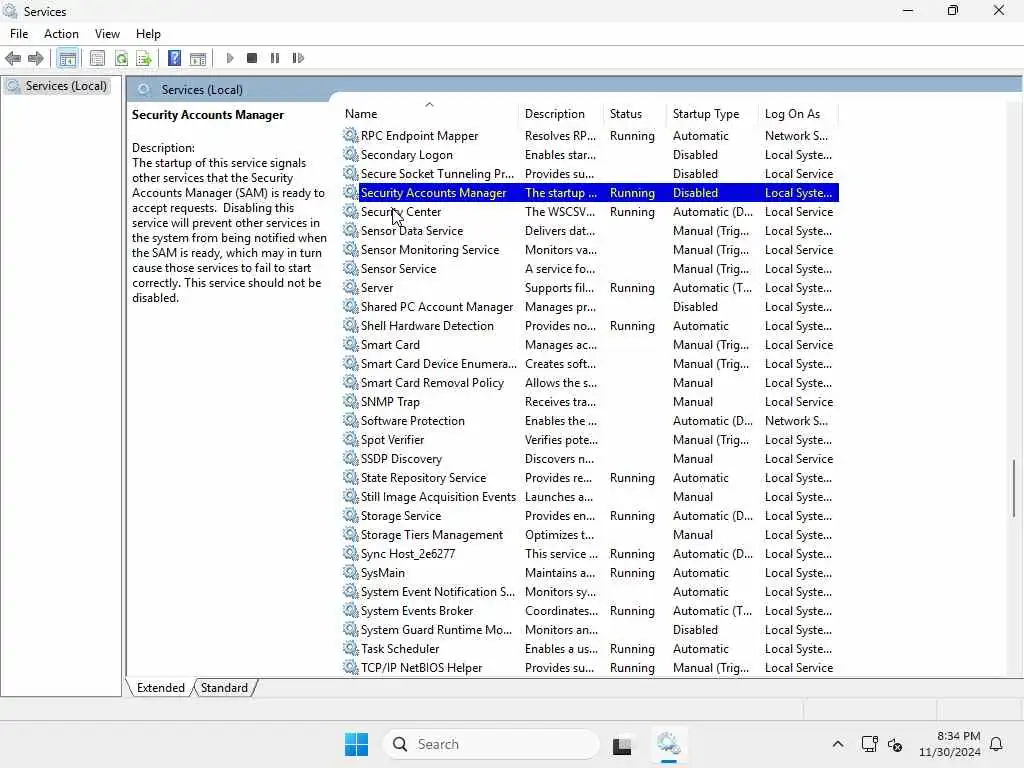Select the Sync Host_2e6277 service
Viewport: 1024px width, 768px height.
(x=590, y=553)
